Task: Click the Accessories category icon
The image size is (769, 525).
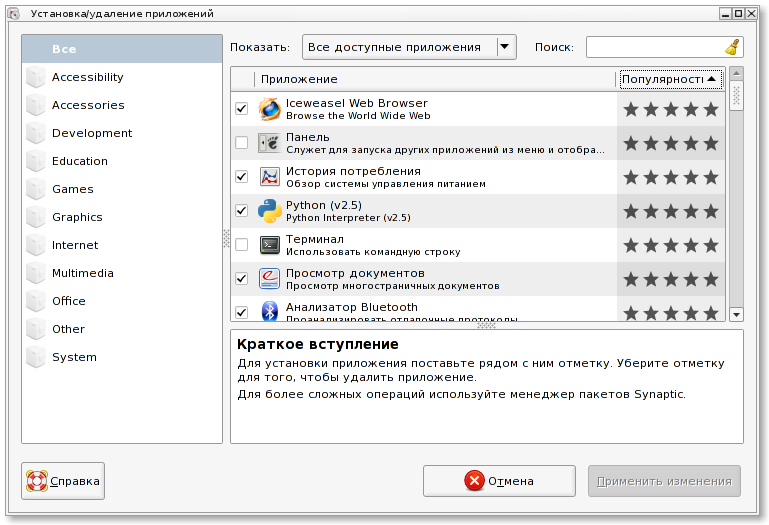Action: (x=36, y=105)
